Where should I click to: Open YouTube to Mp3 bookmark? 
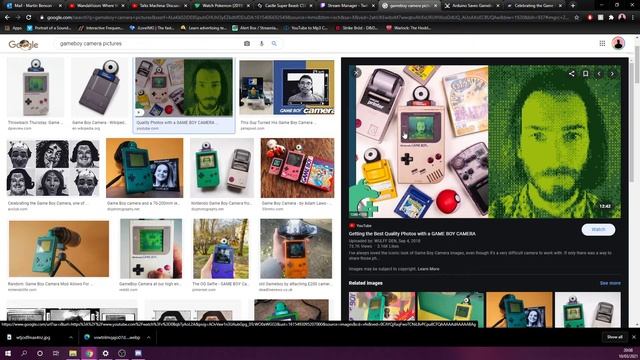(x=306, y=28)
